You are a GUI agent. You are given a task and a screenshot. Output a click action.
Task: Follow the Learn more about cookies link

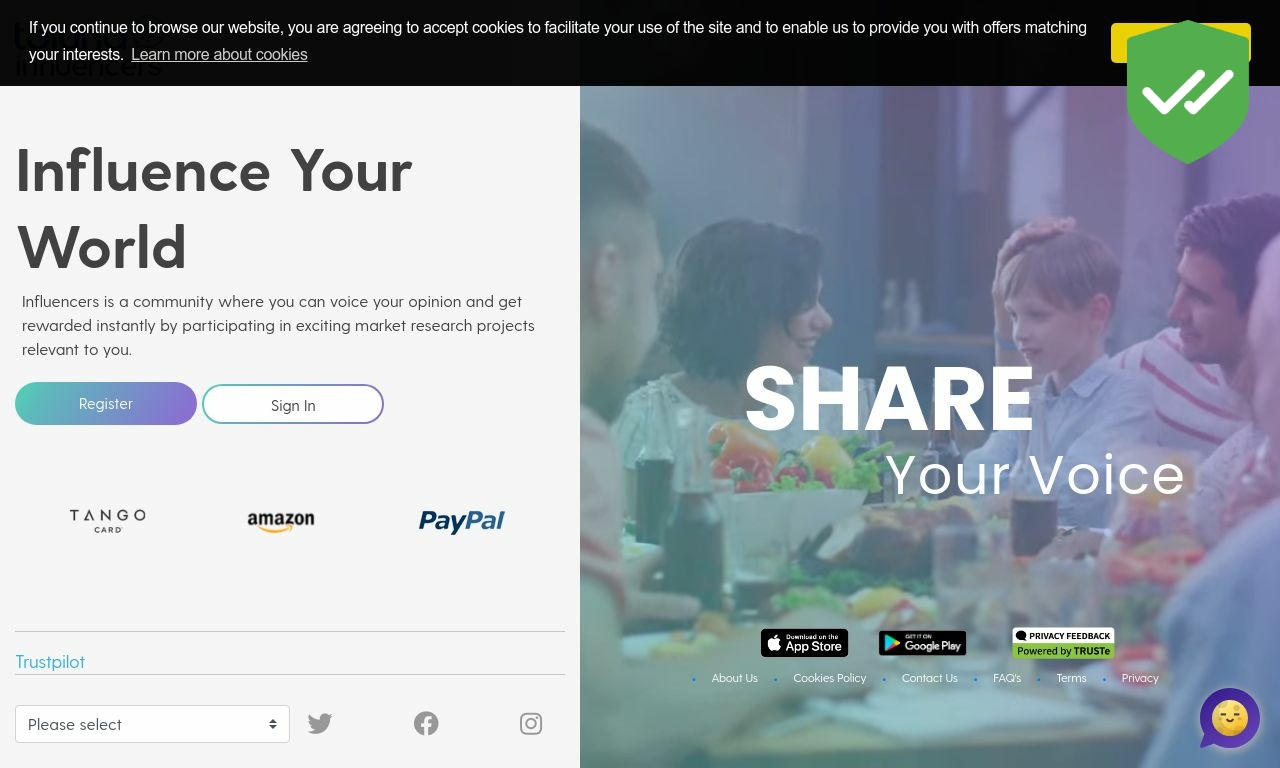click(x=219, y=54)
